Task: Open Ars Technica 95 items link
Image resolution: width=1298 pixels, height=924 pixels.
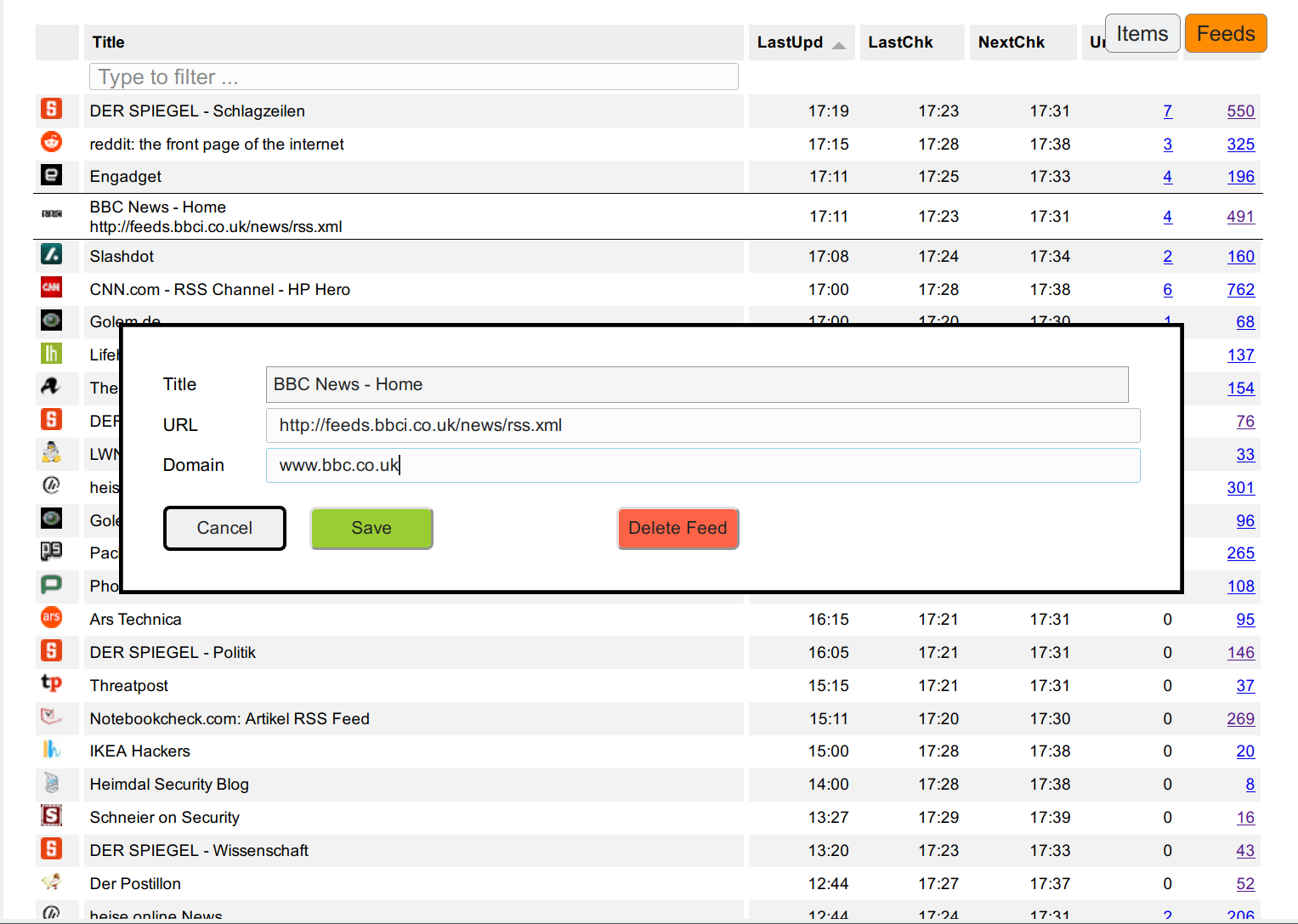Action: [1245, 620]
